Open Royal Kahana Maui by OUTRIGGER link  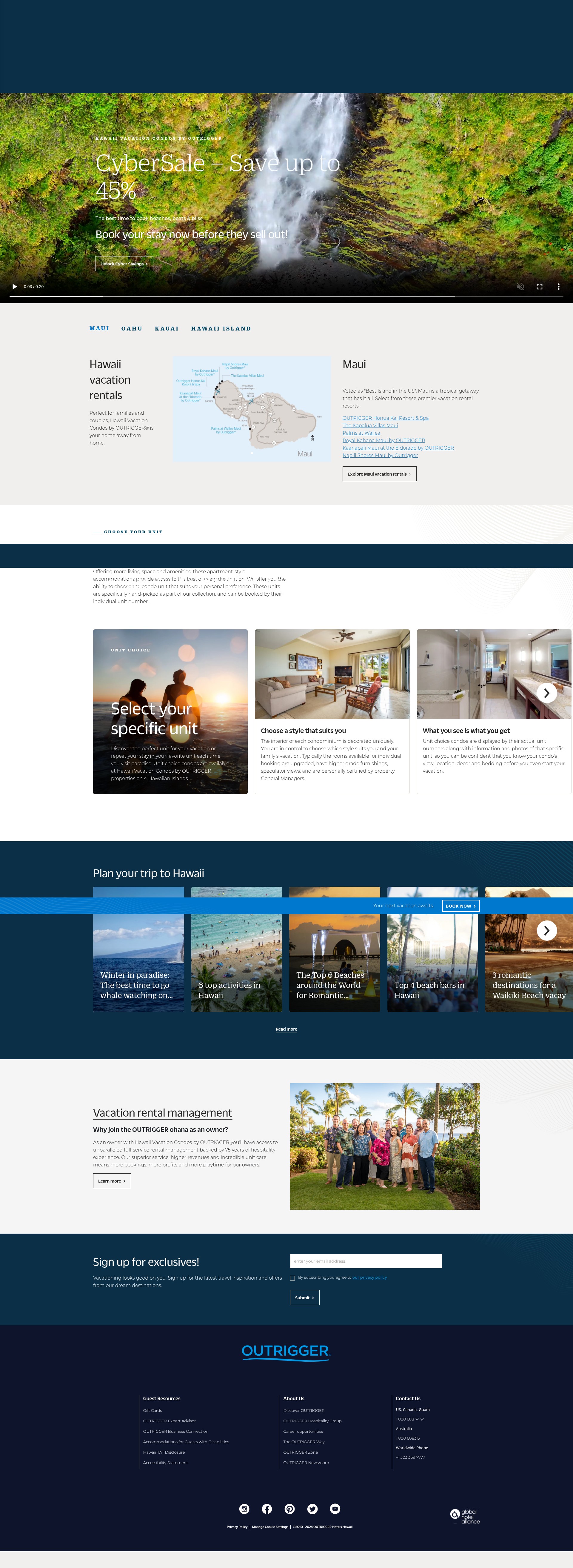click(x=384, y=440)
